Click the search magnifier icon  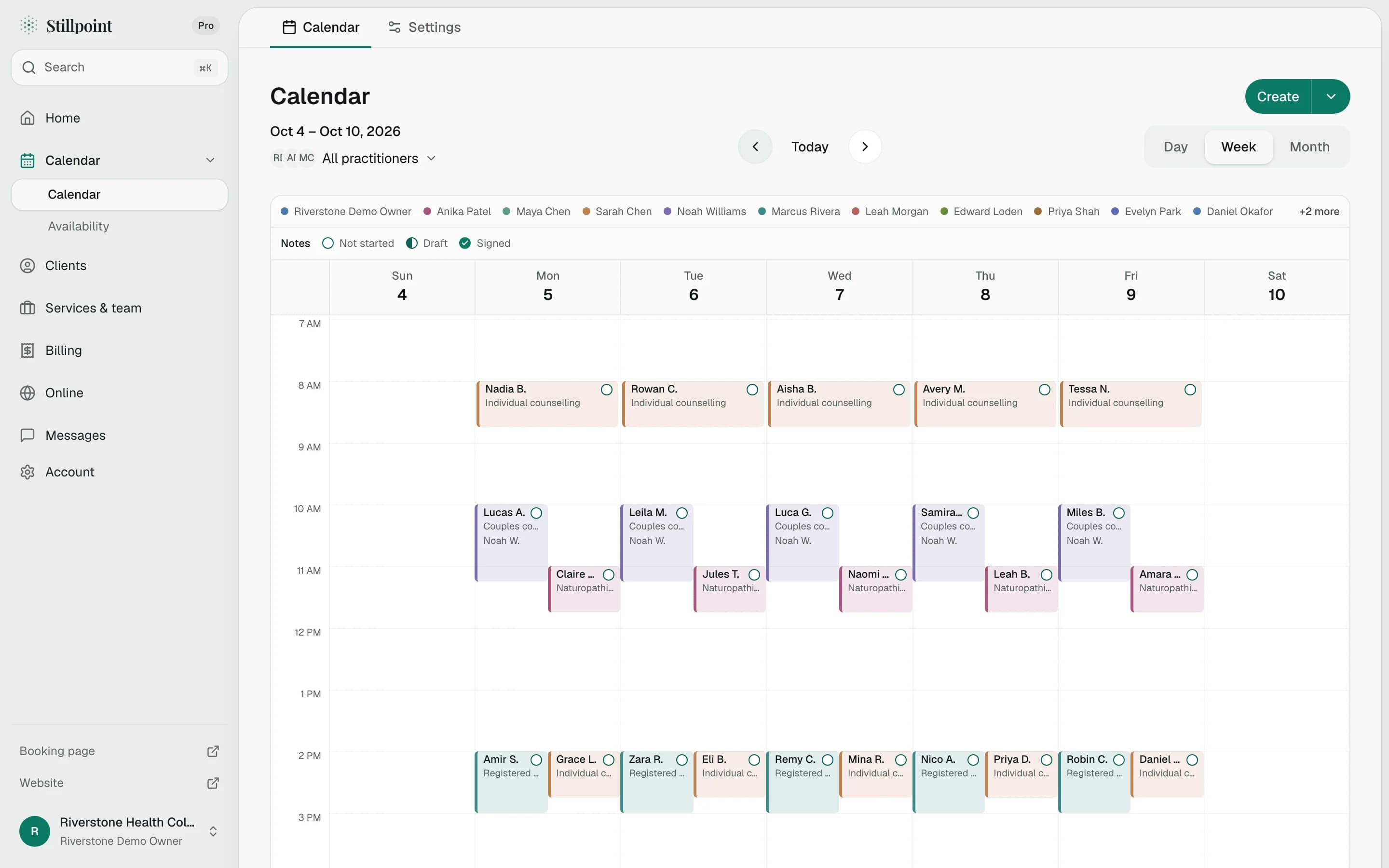tap(29, 67)
